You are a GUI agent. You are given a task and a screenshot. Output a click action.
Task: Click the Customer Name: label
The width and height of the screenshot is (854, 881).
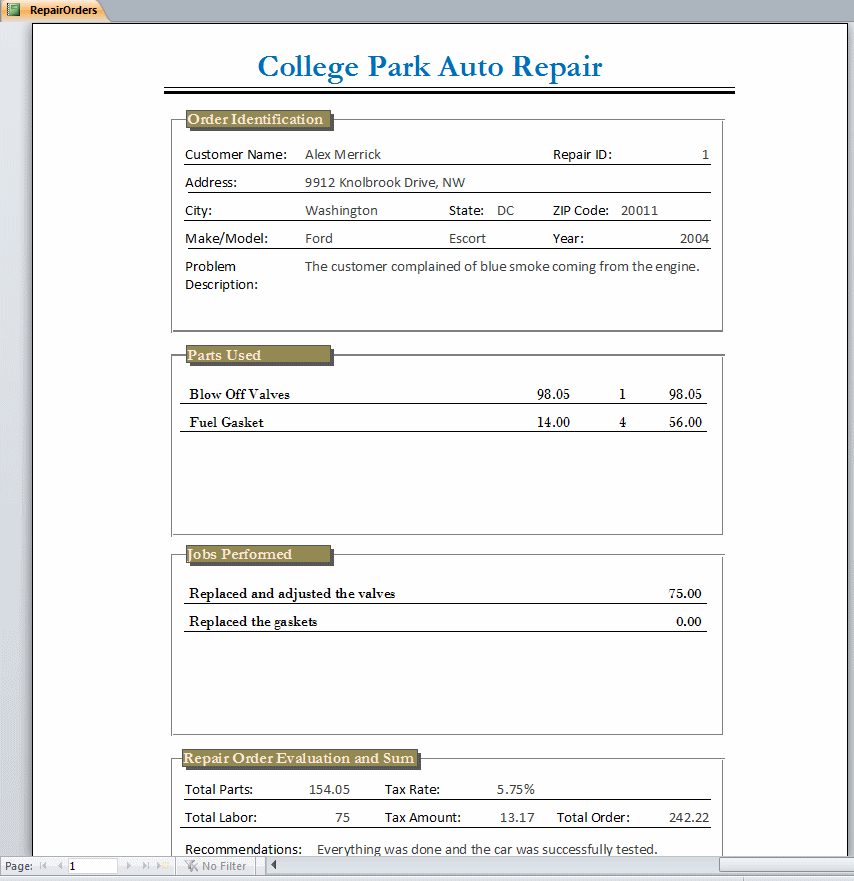coord(236,155)
